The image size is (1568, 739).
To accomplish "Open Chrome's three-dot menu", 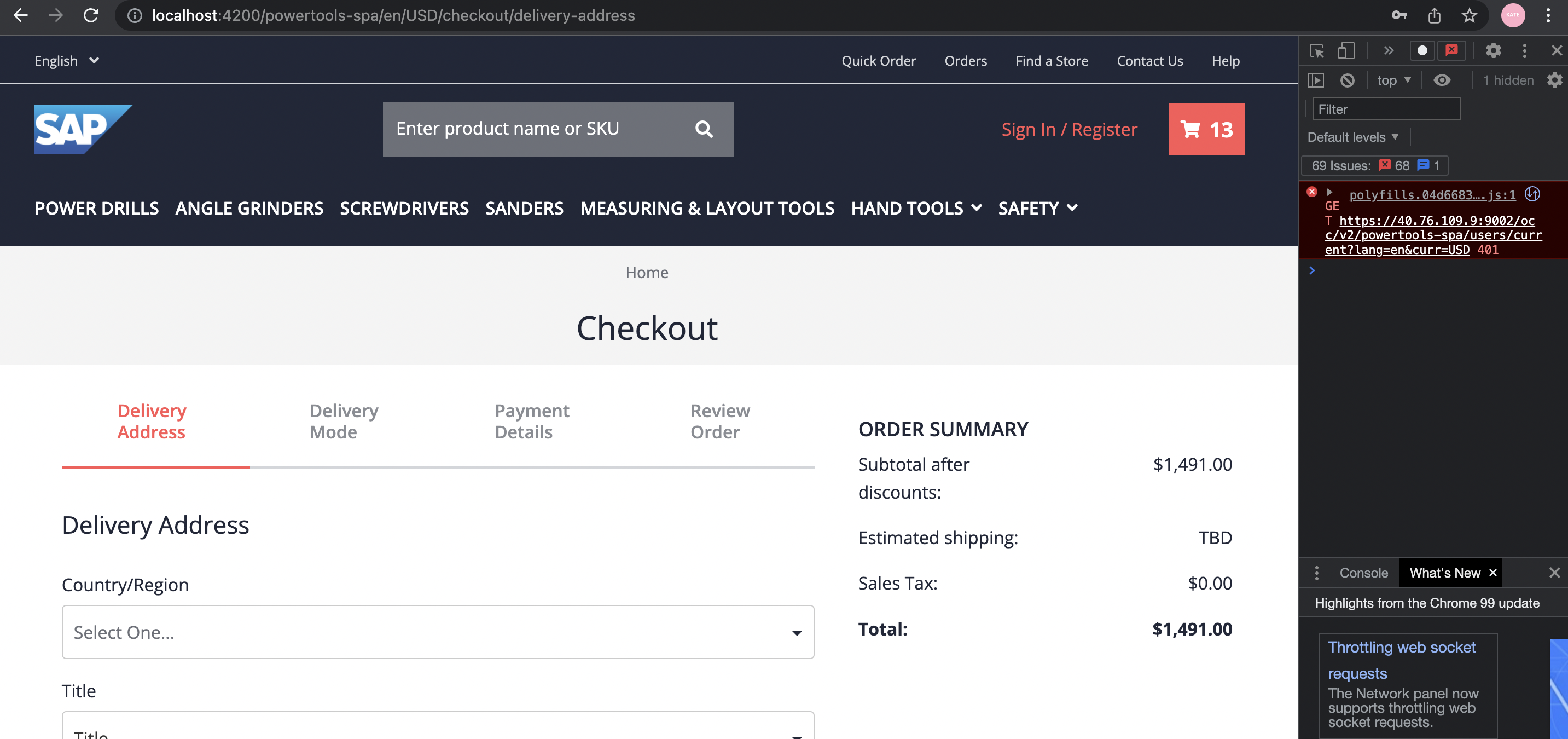I will coord(1548,16).
